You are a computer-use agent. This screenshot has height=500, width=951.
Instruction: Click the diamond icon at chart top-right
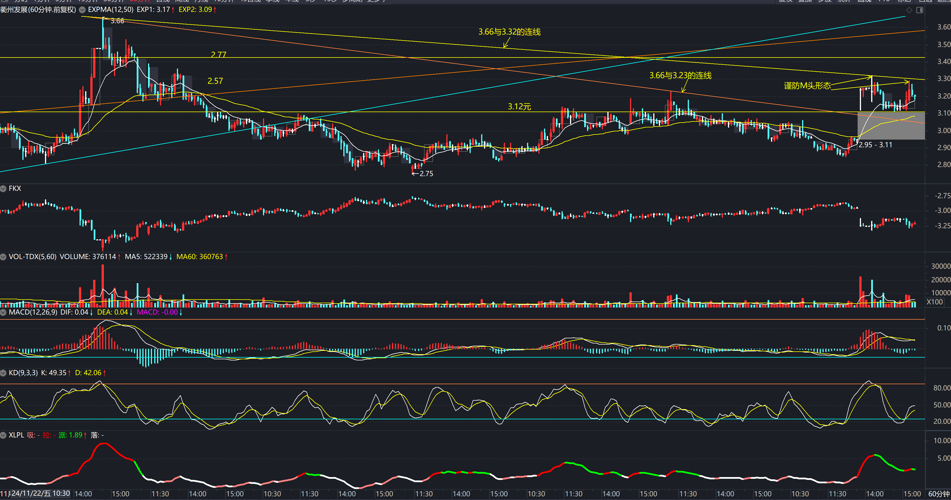point(909,10)
